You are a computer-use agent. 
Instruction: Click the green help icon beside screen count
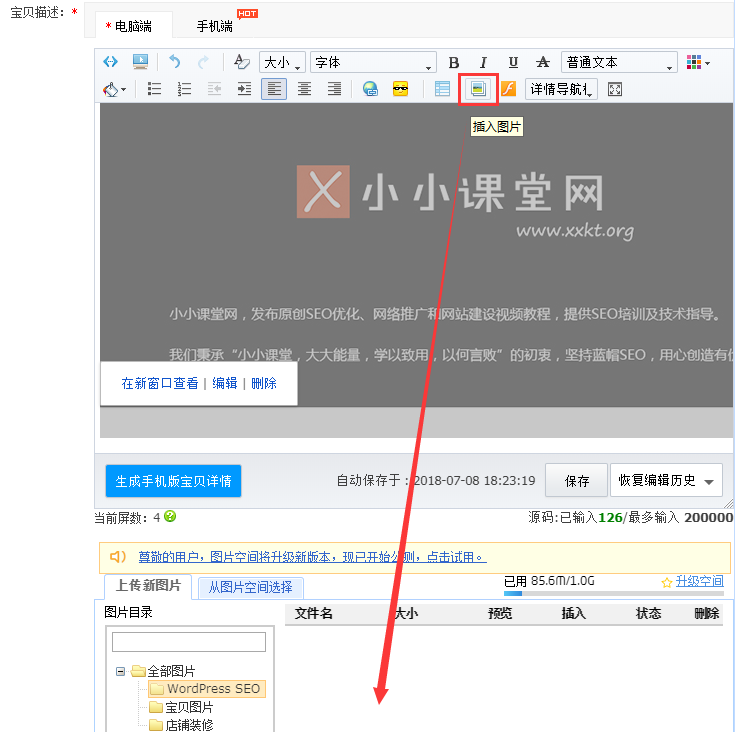[x=170, y=517]
